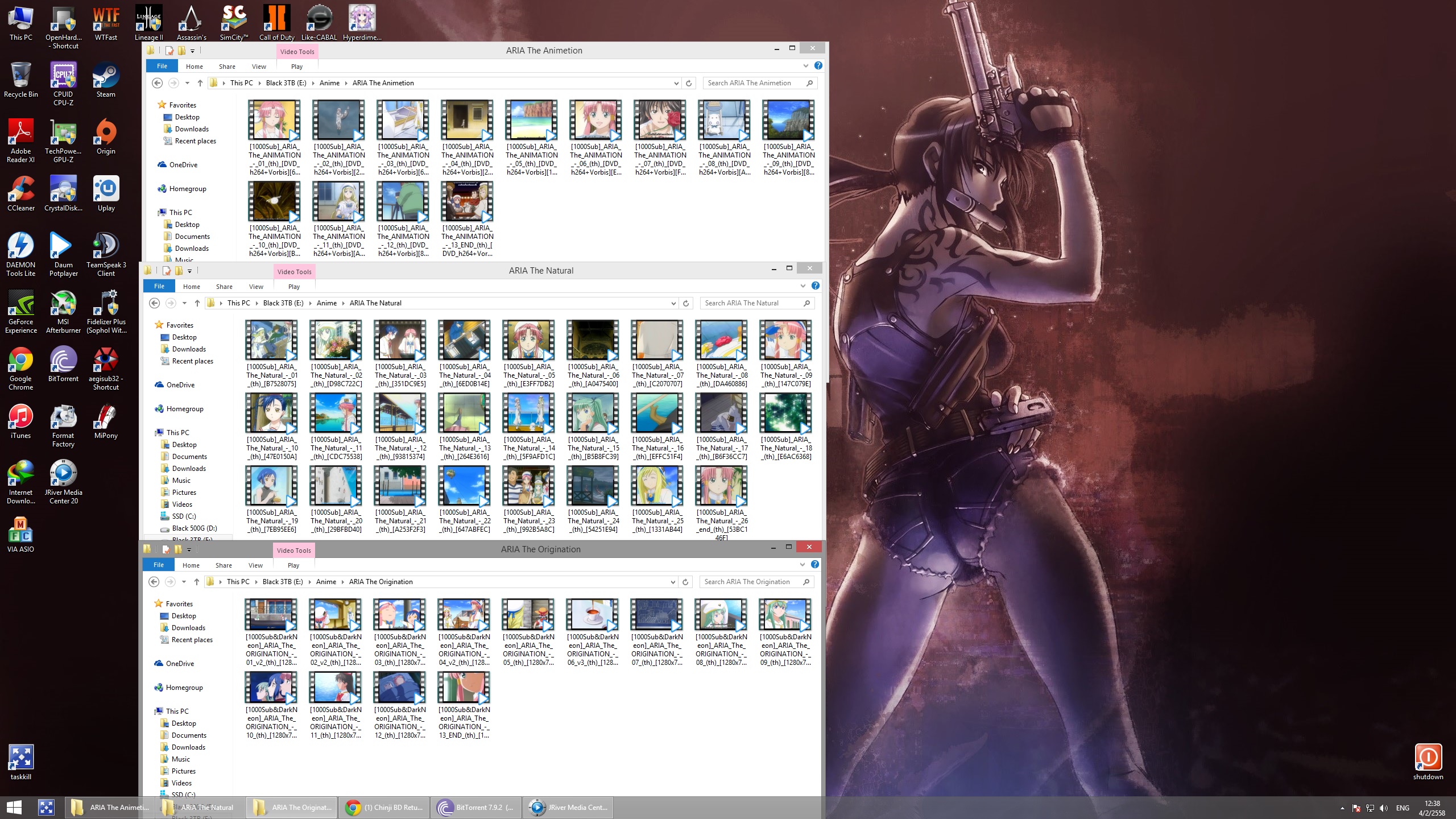Click the Anime breadcrumb in the ARIA The Animetion address bar
This screenshot has width=1456, height=819.
click(x=329, y=83)
